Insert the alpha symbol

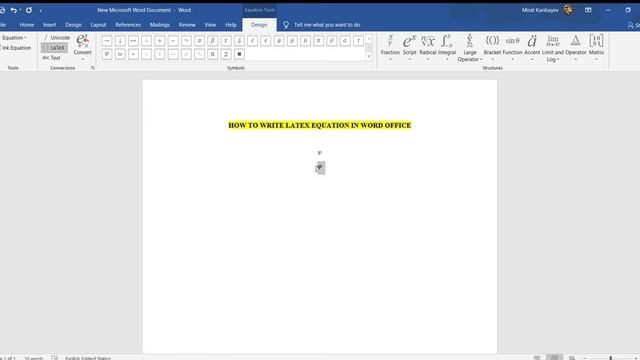tap(199, 41)
